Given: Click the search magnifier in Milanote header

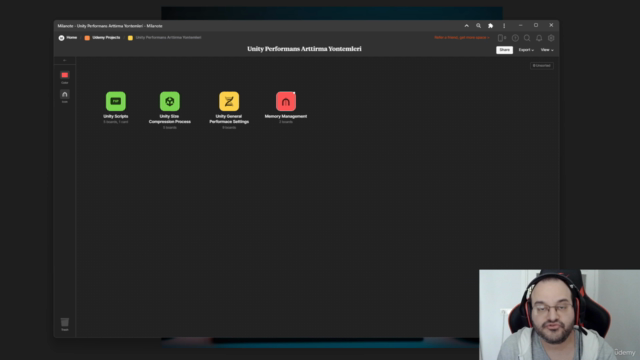Looking at the screenshot, I should (527, 38).
